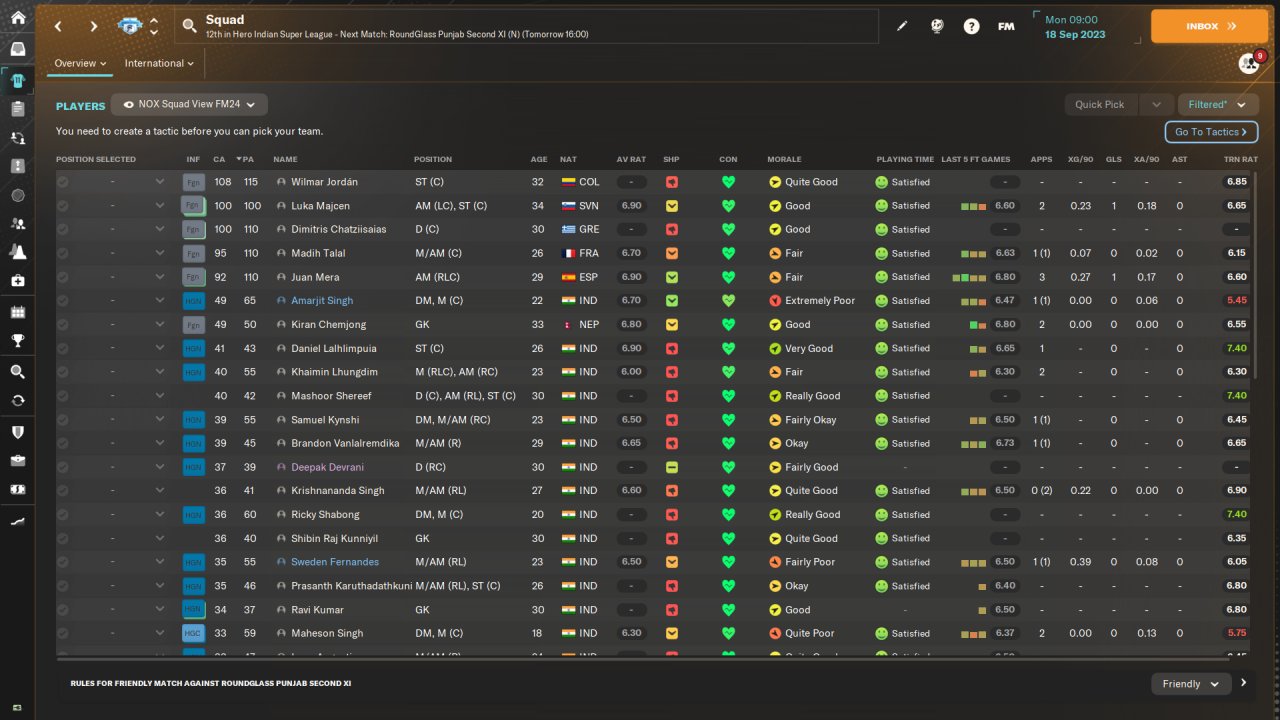The image size is (1280, 720).
Task: Open the Schedule calendar sidebar icon
Action: tap(18, 312)
